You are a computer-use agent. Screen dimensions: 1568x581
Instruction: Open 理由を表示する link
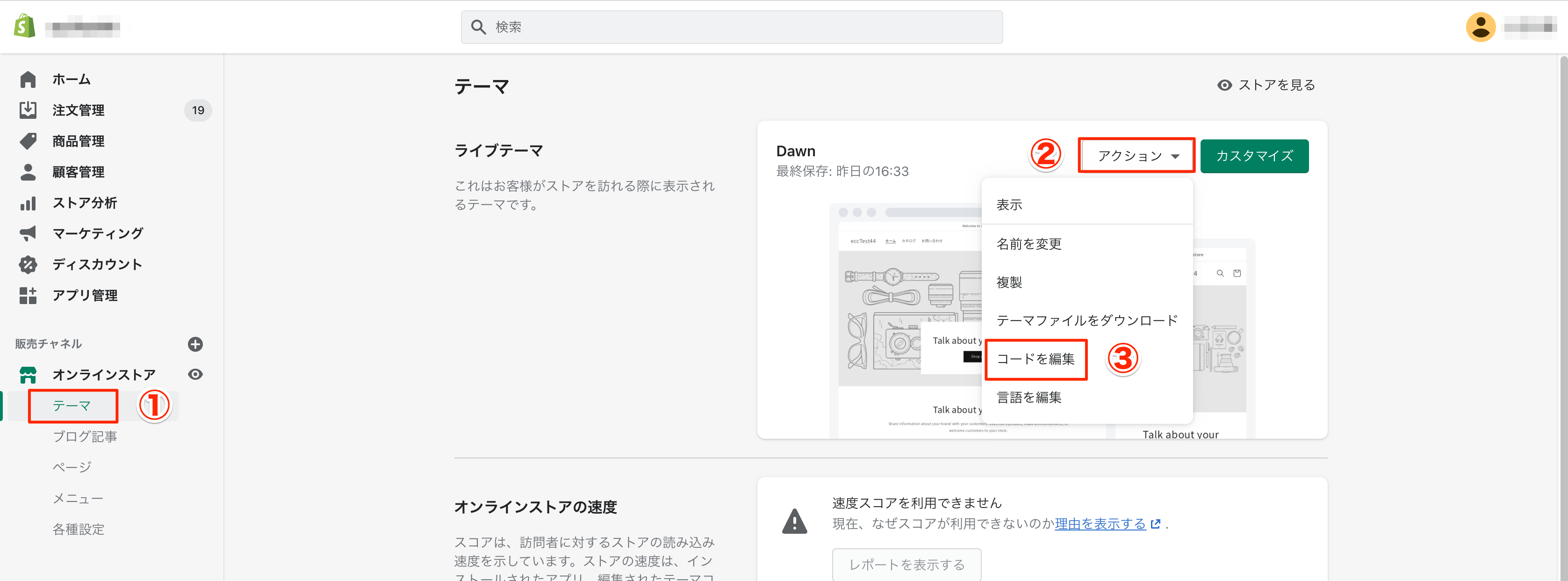pos(1100,524)
